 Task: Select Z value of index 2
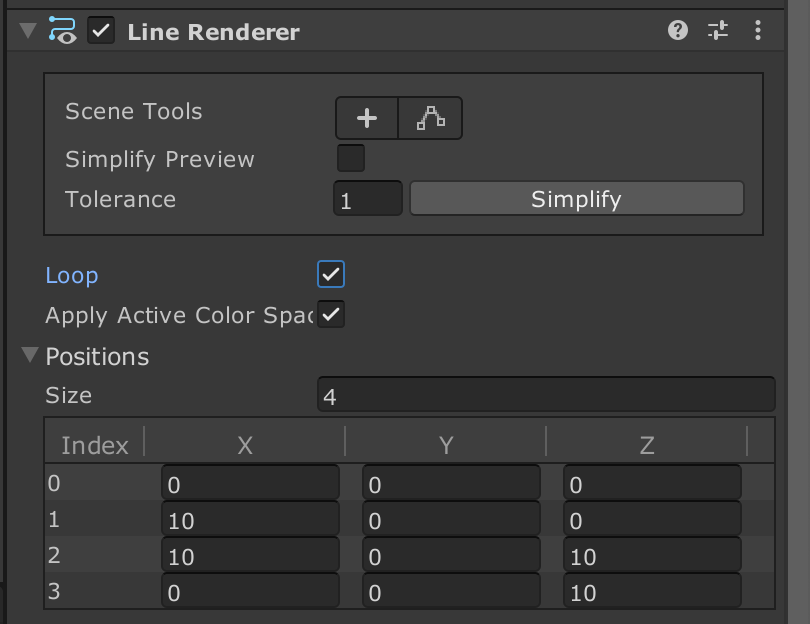[x=652, y=555]
